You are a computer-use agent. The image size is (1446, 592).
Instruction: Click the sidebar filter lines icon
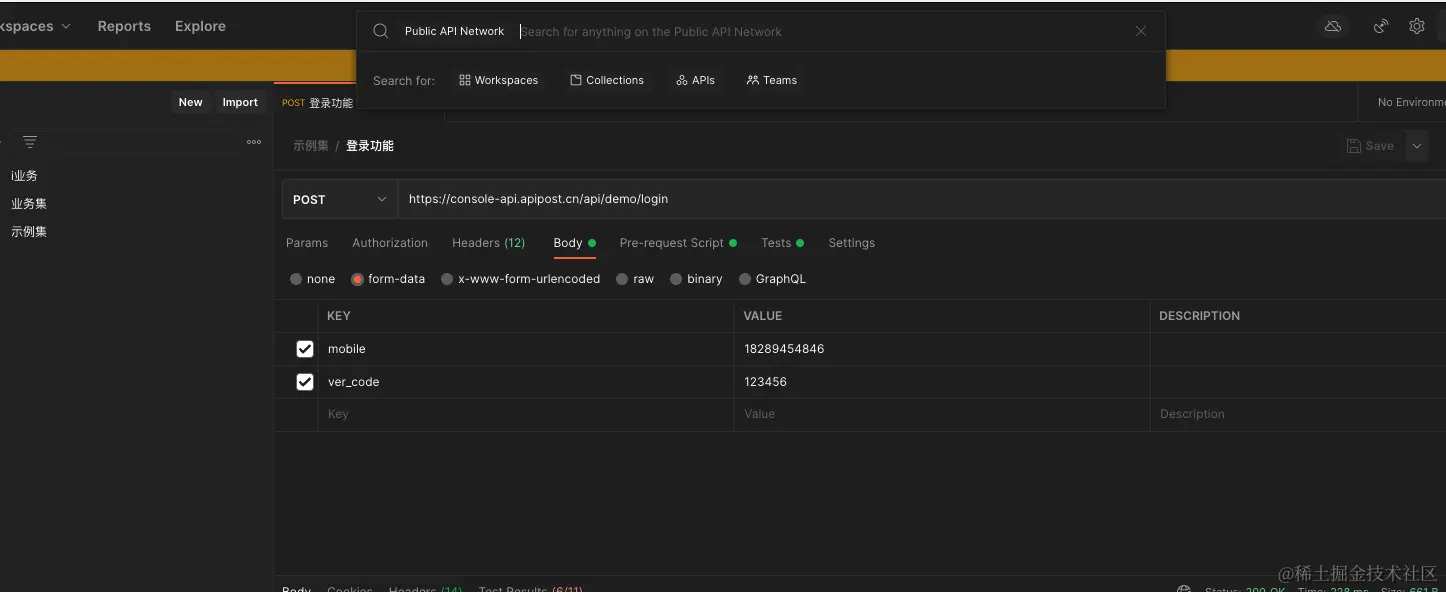coord(30,142)
